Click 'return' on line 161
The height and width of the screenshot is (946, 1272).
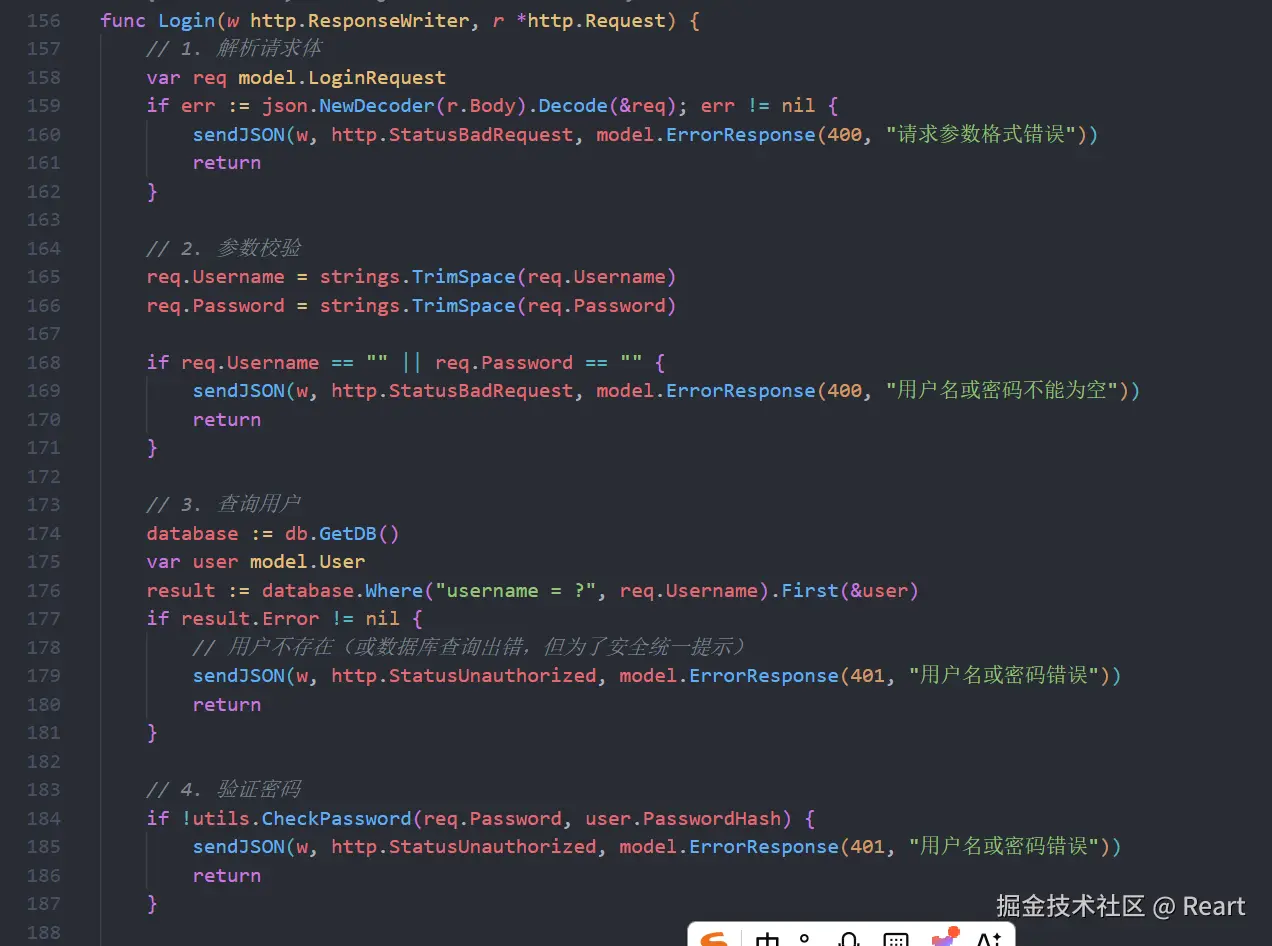click(227, 162)
